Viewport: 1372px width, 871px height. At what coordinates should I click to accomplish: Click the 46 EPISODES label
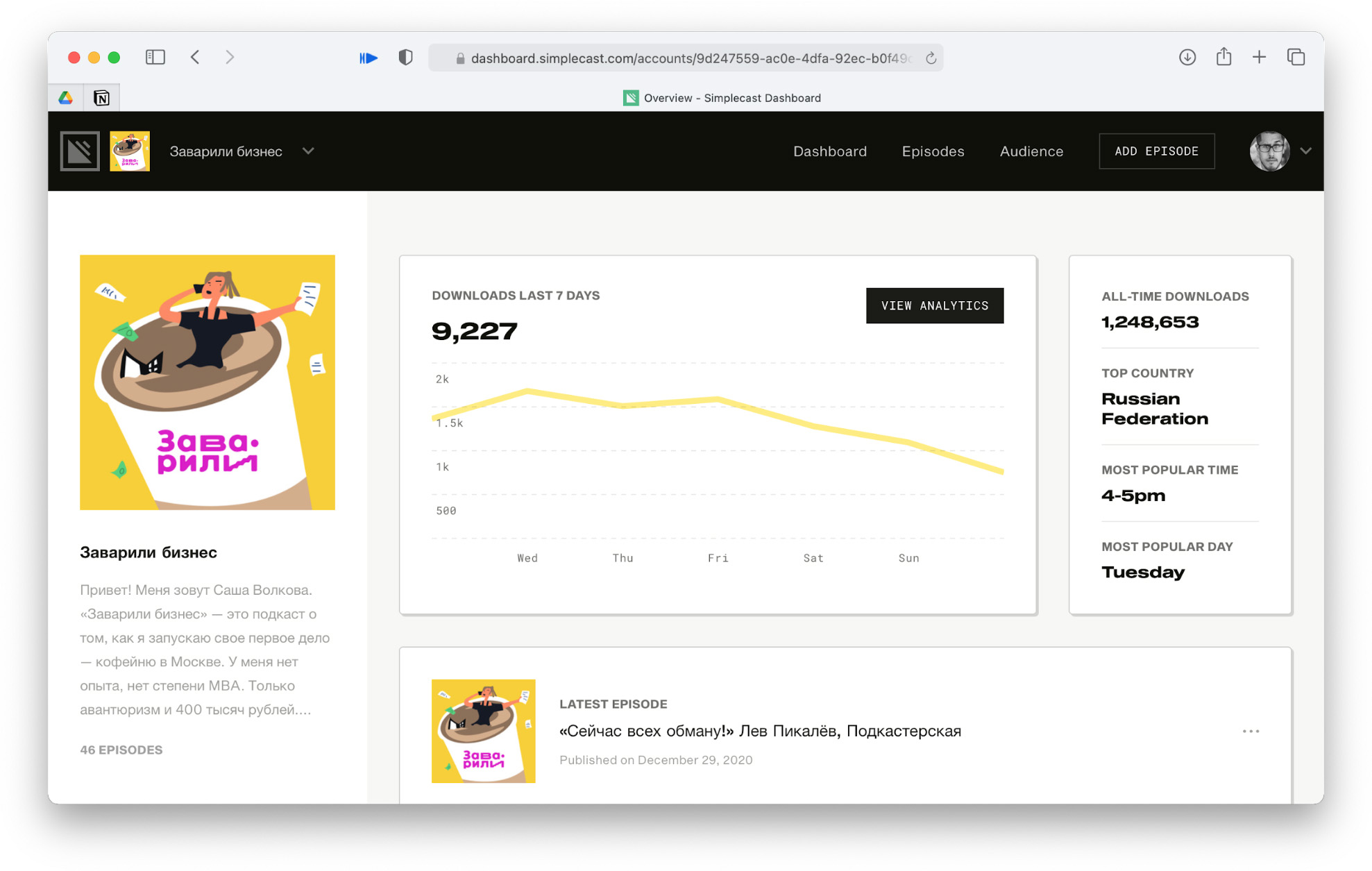pyautogui.click(x=121, y=750)
